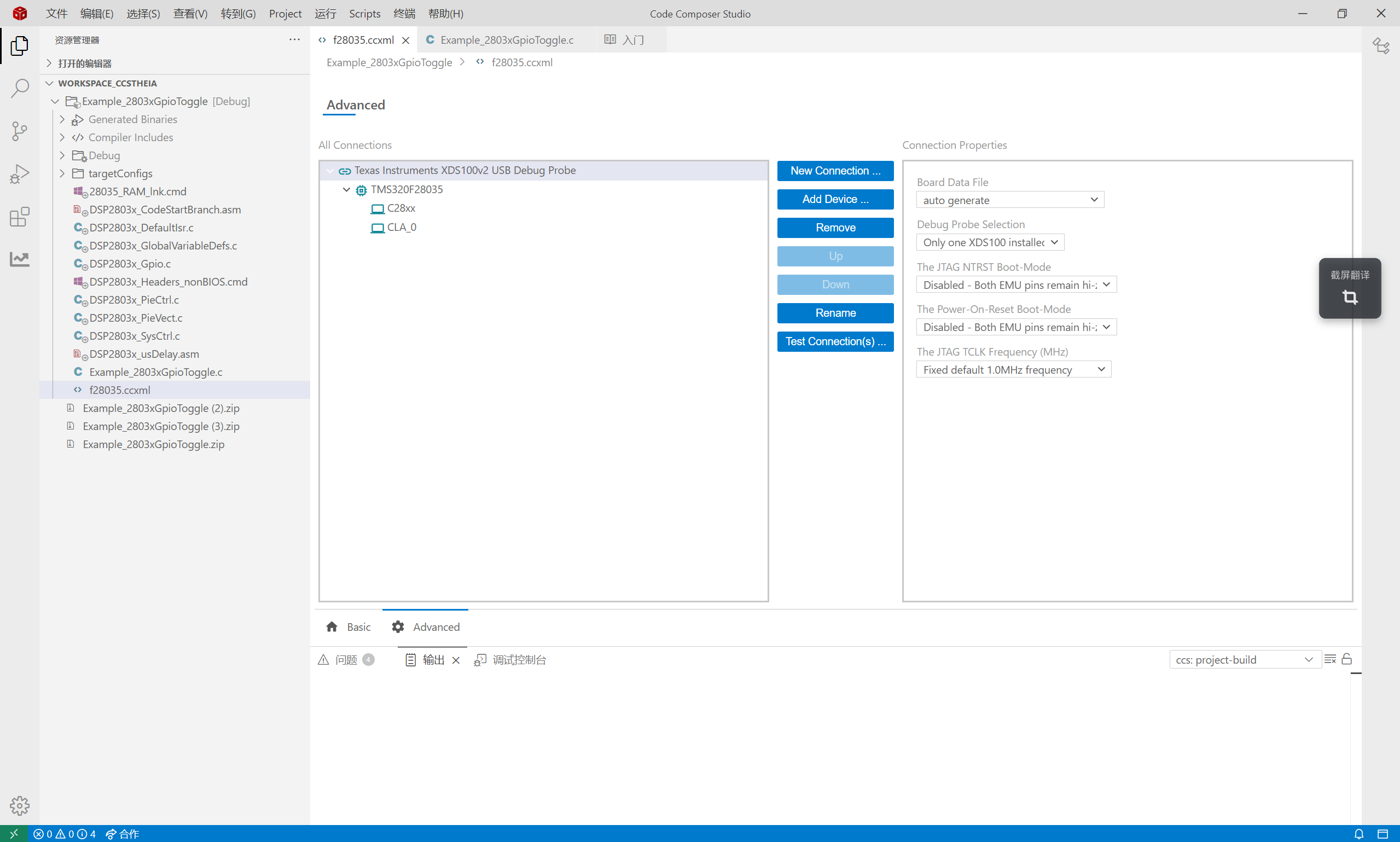Click the screenshot translate crop icon
This screenshot has height=842, width=1400.
coord(1350,297)
